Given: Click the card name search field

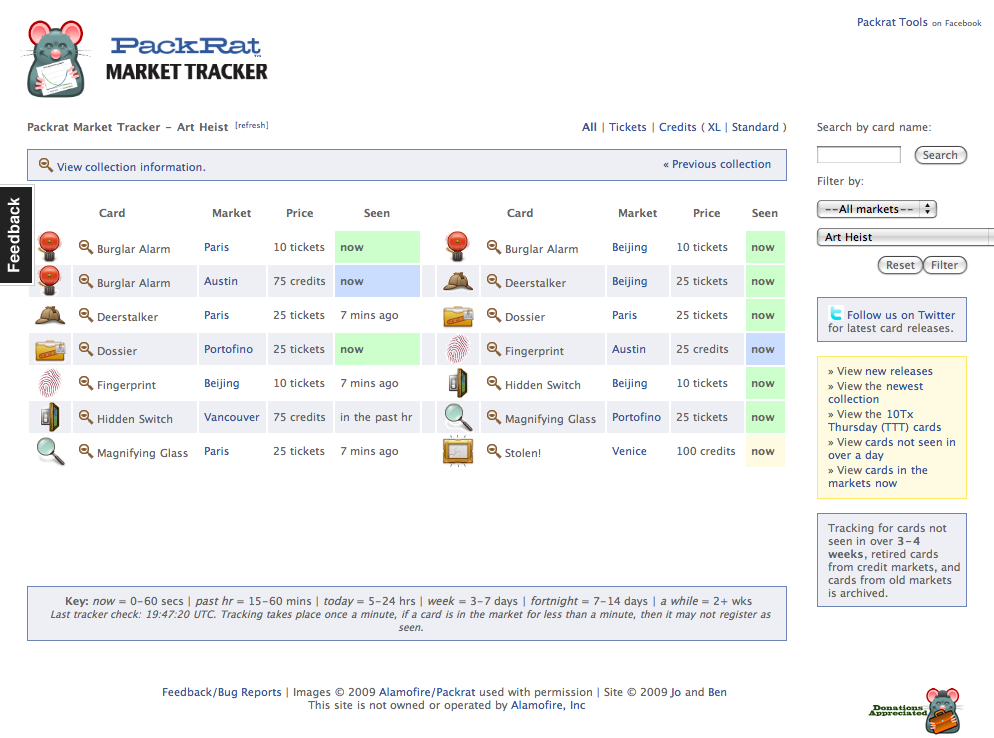Looking at the screenshot, I should (859, 155).
